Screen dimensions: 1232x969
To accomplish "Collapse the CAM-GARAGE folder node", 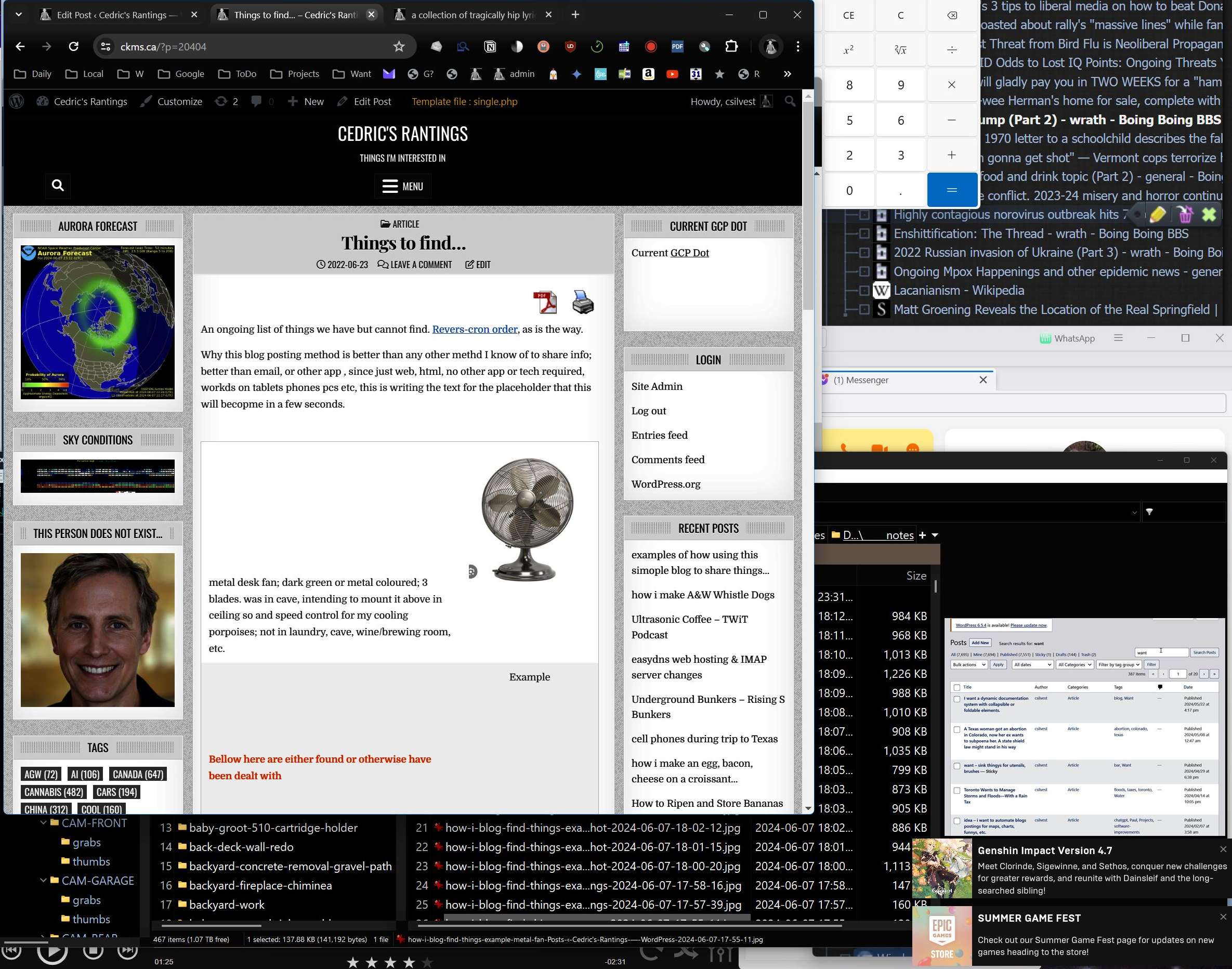I will [44, 881].
